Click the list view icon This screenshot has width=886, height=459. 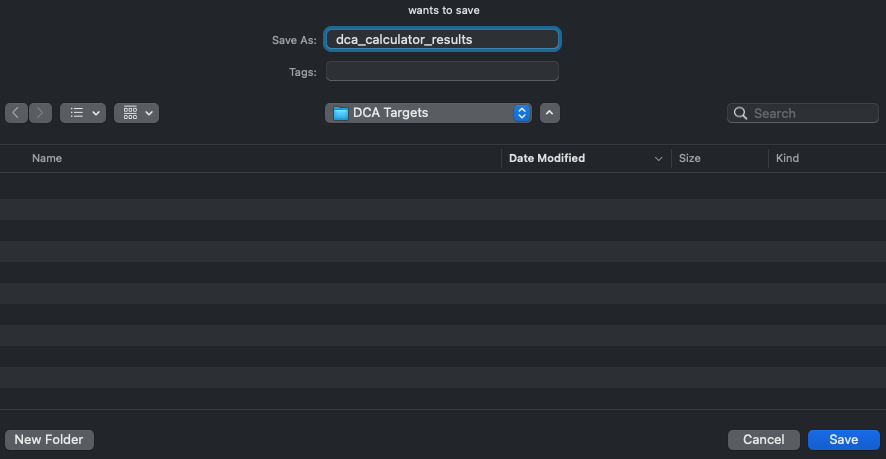point(76,113)
